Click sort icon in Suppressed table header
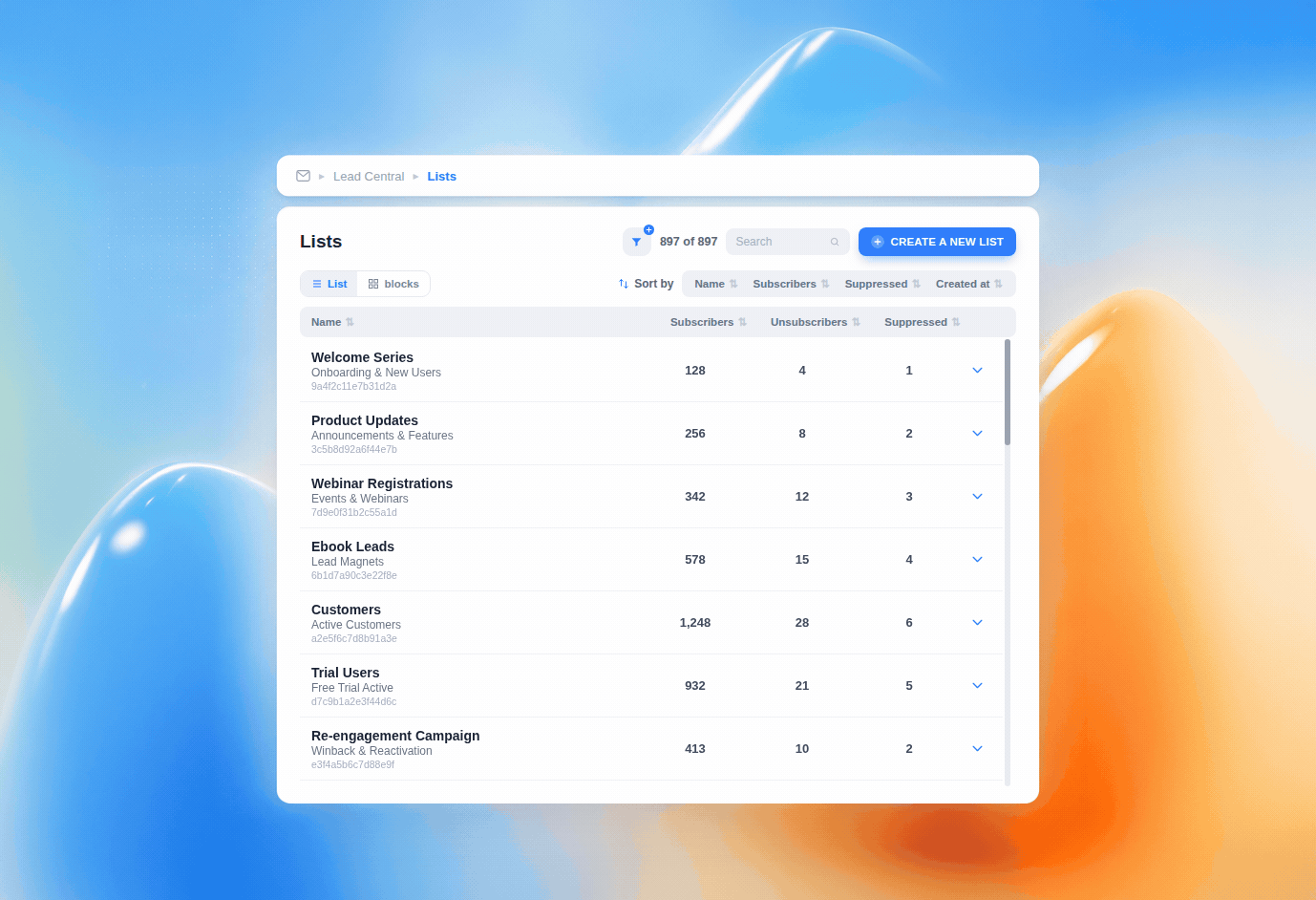The height and width of the screenshot is (900, 1316). (956, 322)
